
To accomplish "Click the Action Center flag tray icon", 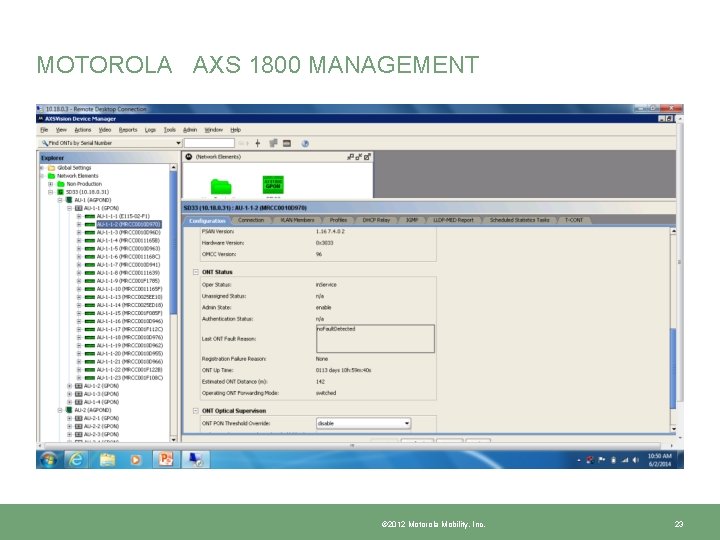I will pos(602,460).
